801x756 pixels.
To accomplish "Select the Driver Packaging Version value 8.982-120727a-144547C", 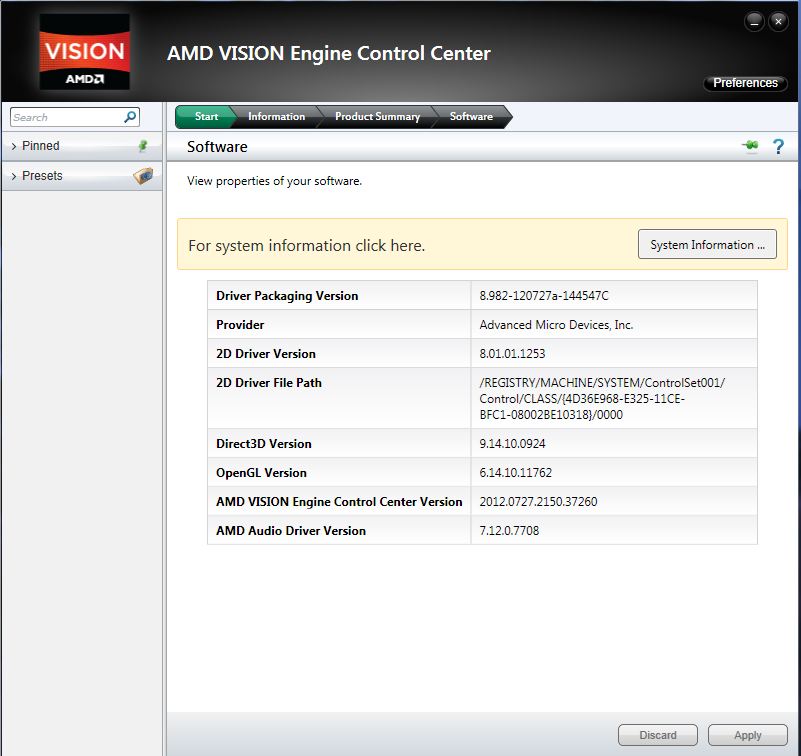I will pos(544,296).
